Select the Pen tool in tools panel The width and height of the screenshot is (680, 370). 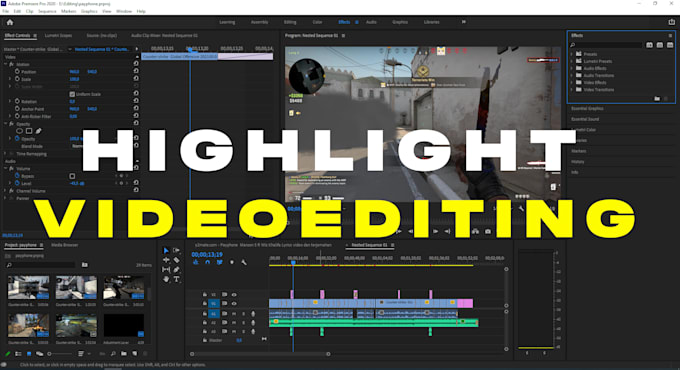[177, 269]
